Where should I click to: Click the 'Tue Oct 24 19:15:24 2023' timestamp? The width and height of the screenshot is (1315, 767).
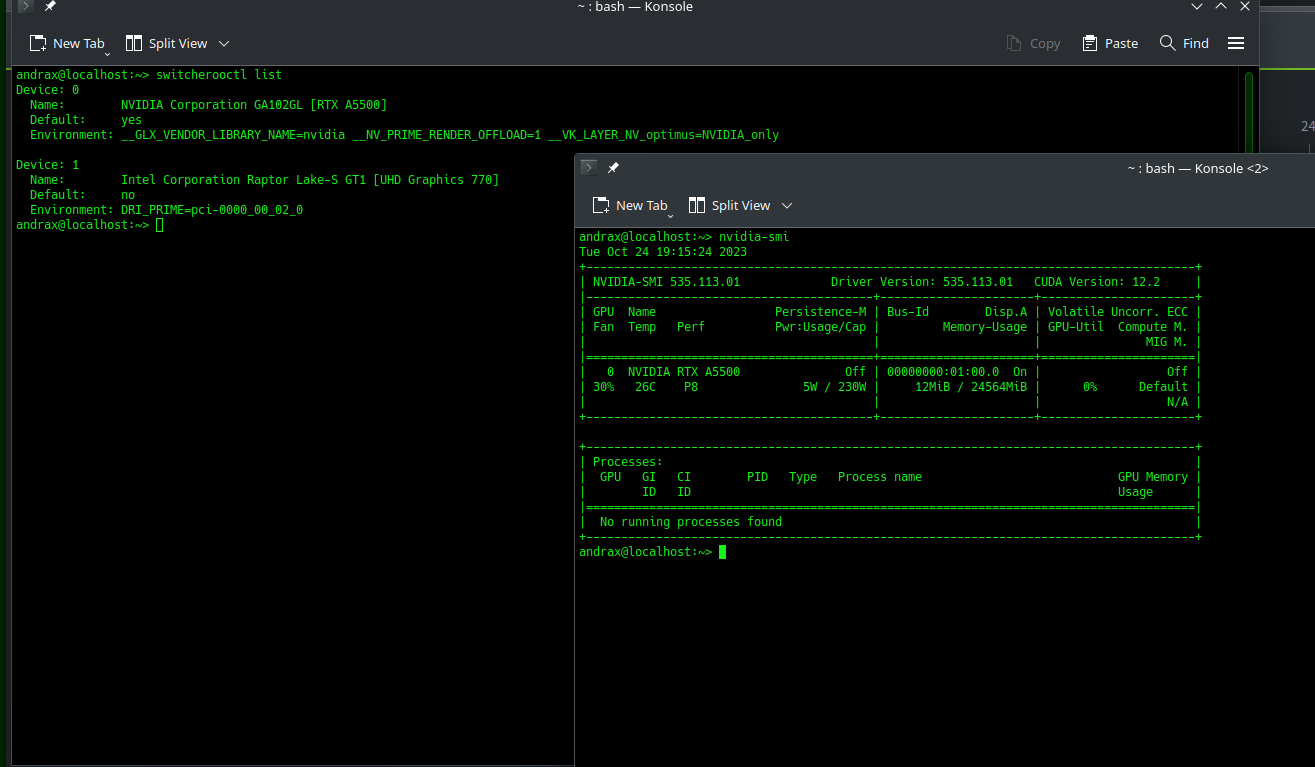[663, 252]
